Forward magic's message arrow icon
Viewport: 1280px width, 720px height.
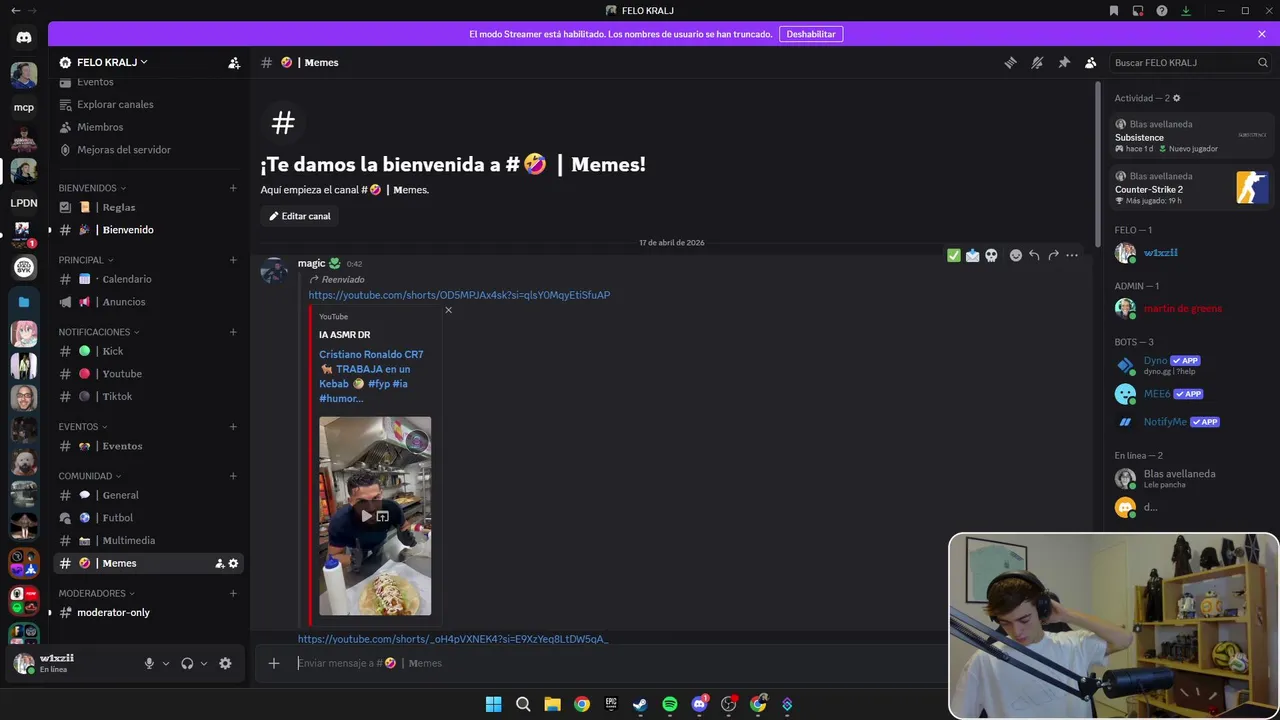click(1053, 255)
